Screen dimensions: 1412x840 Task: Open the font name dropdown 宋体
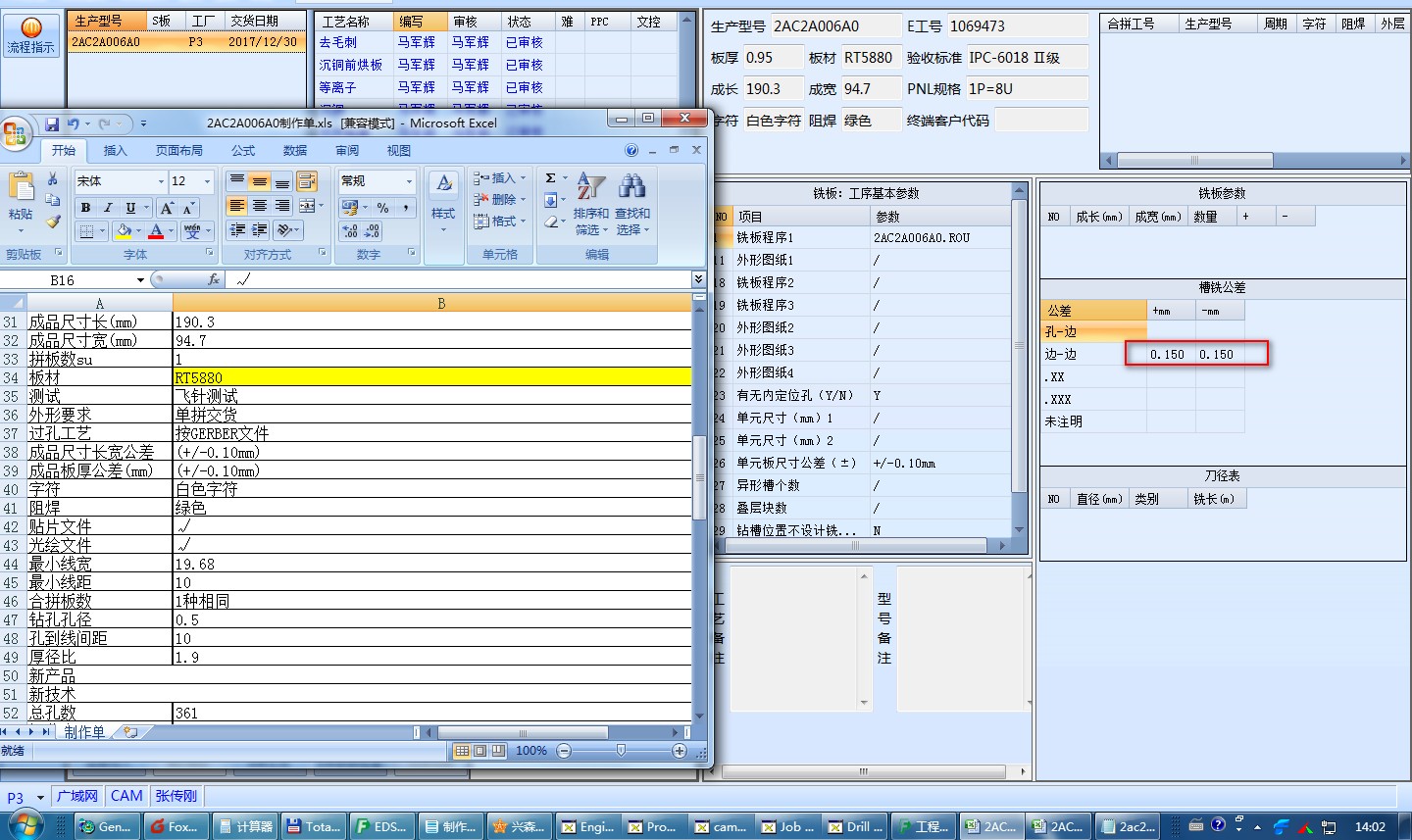tap(161, 181)
